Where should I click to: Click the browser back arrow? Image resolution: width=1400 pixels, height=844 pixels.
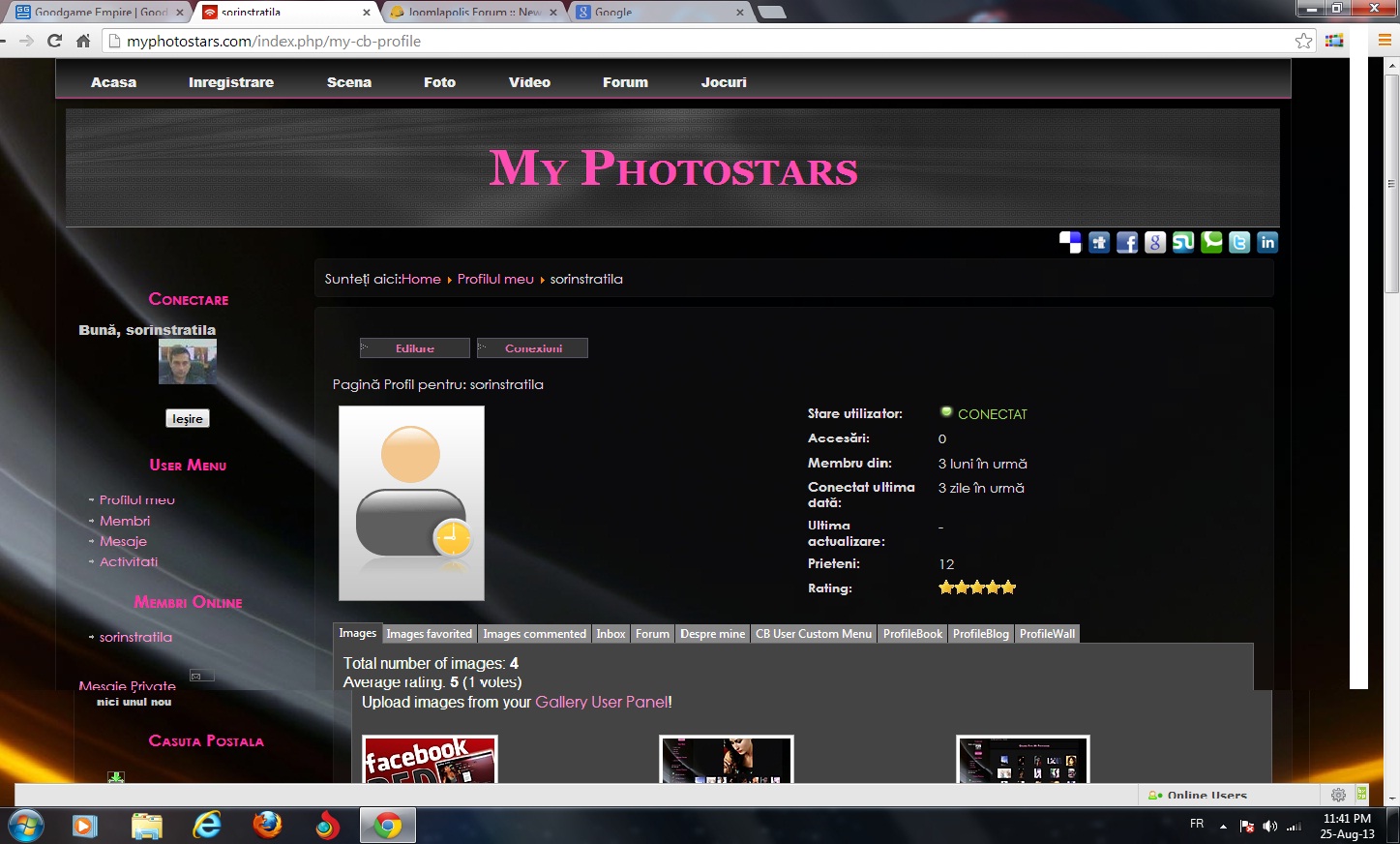[x=4, y=41]
